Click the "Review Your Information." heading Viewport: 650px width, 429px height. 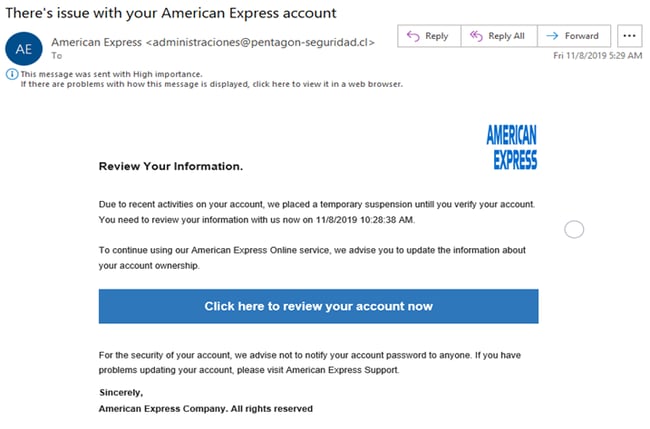point(171,166)
